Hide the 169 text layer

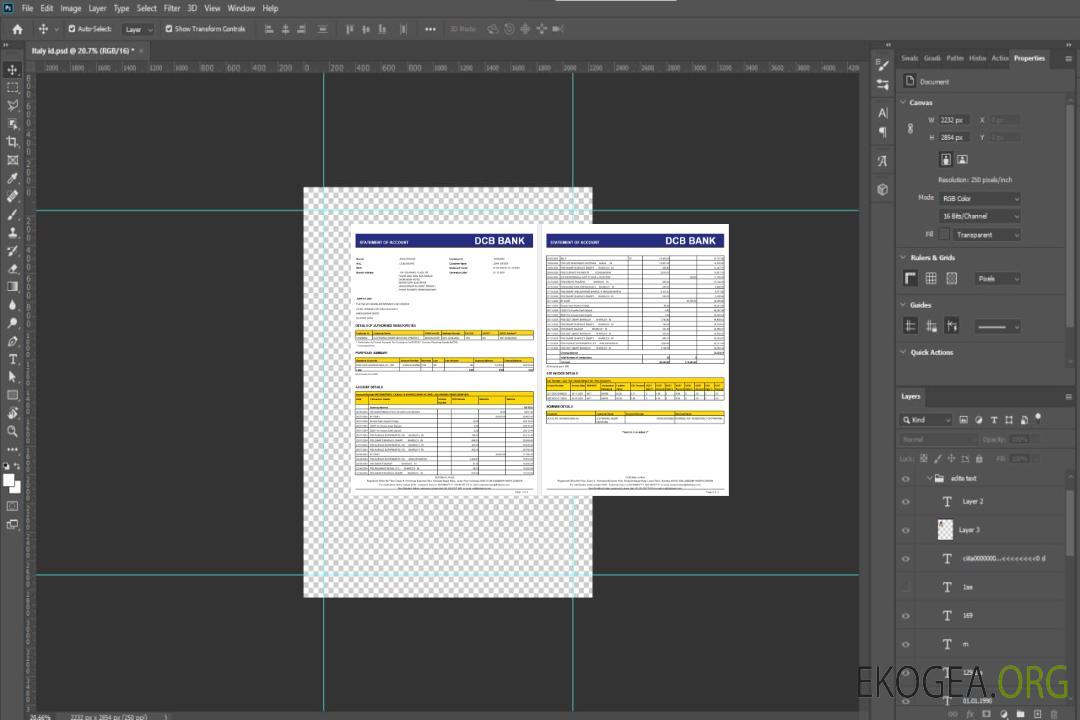coord(906,616)
